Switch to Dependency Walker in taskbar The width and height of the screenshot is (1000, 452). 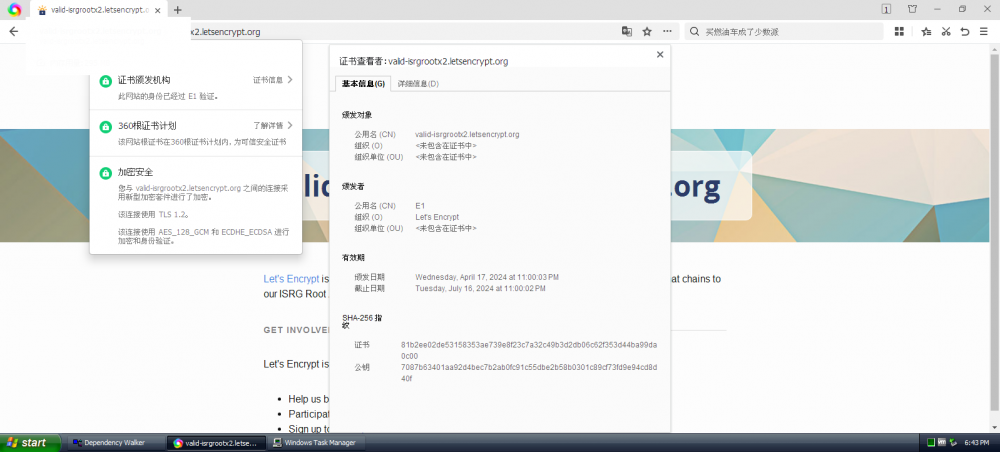tap(110, 442)
